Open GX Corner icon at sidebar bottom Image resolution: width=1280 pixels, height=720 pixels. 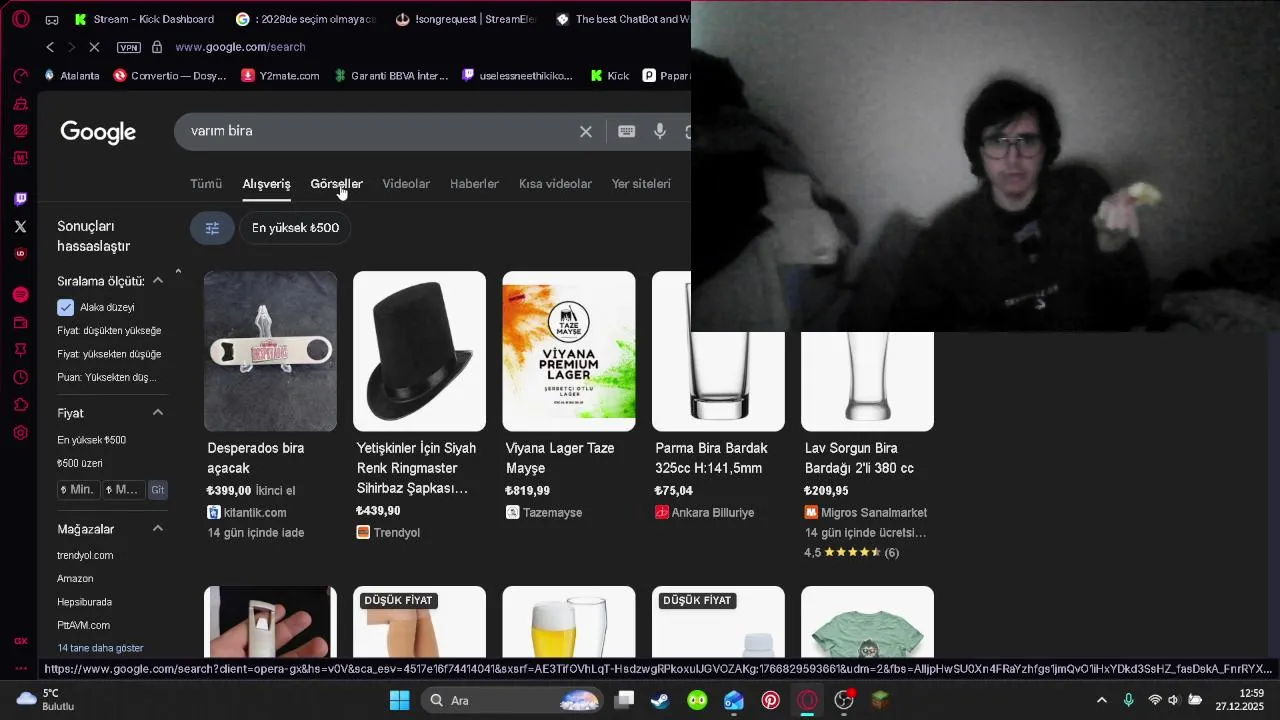20,641
